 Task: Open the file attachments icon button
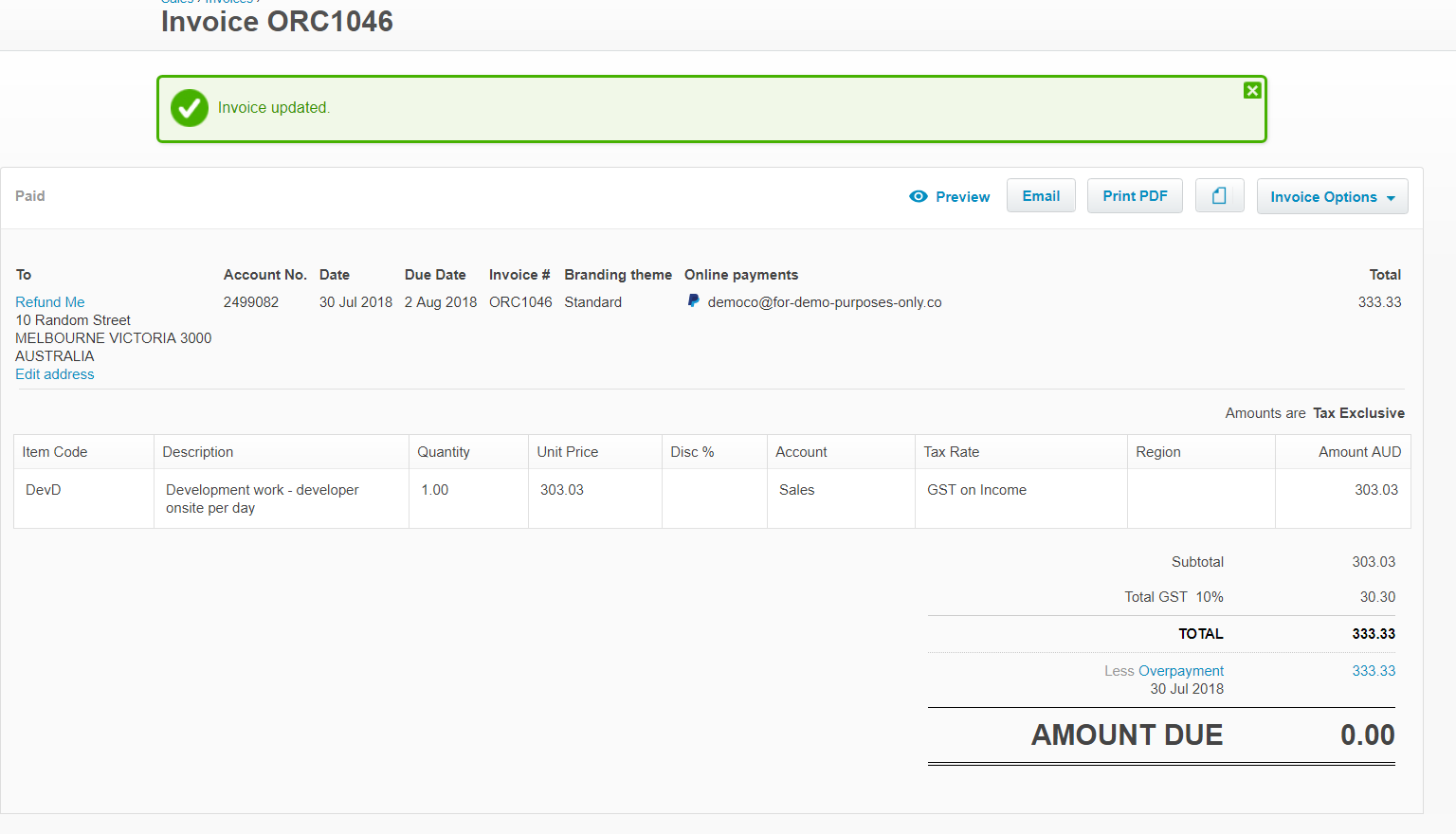pyautogui.click(x=1219, y=196)
